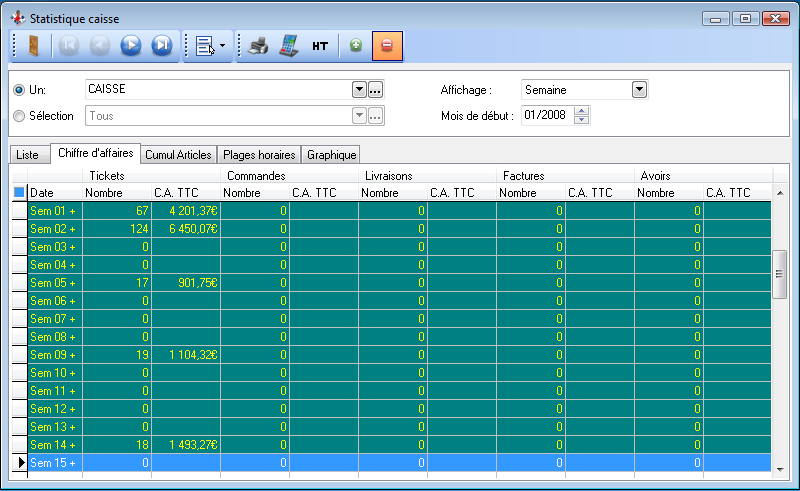This screenshot has height=491, width=800.
Task: Go to the next record
Action: (130, 46)
